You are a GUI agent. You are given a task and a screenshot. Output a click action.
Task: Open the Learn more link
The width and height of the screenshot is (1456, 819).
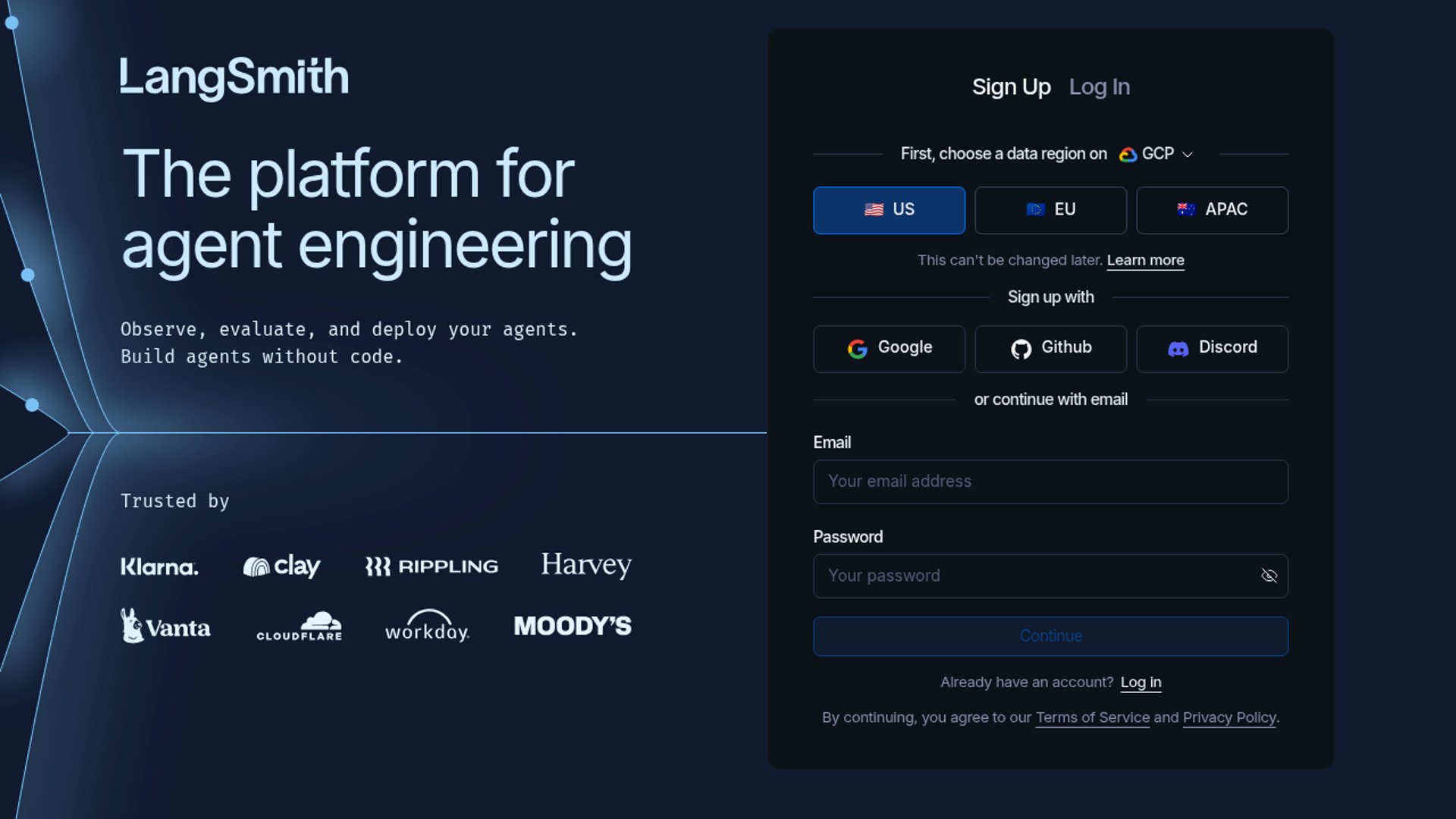point(1145,260)
